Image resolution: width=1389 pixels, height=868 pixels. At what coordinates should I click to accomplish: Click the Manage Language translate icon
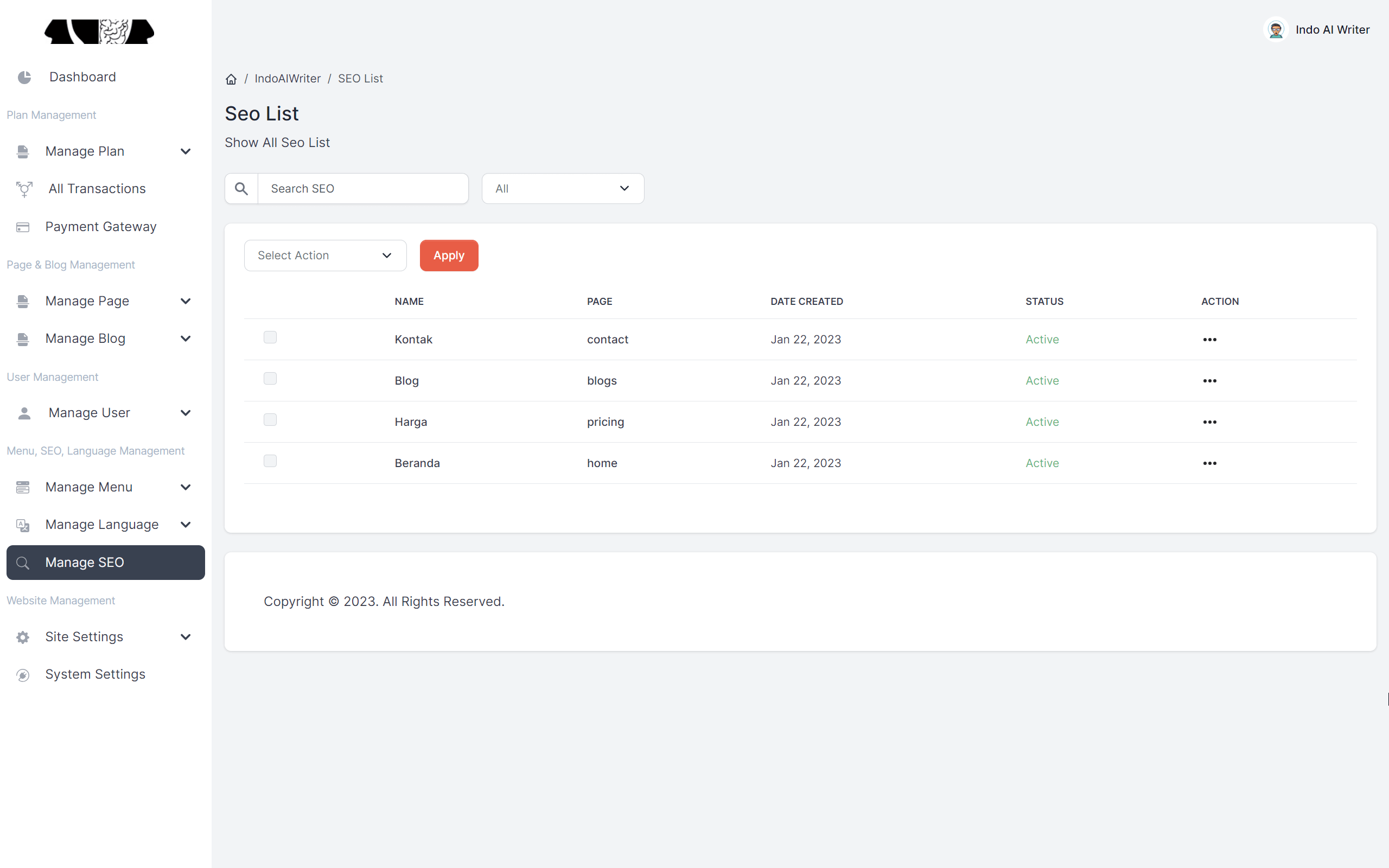[23, 524]
